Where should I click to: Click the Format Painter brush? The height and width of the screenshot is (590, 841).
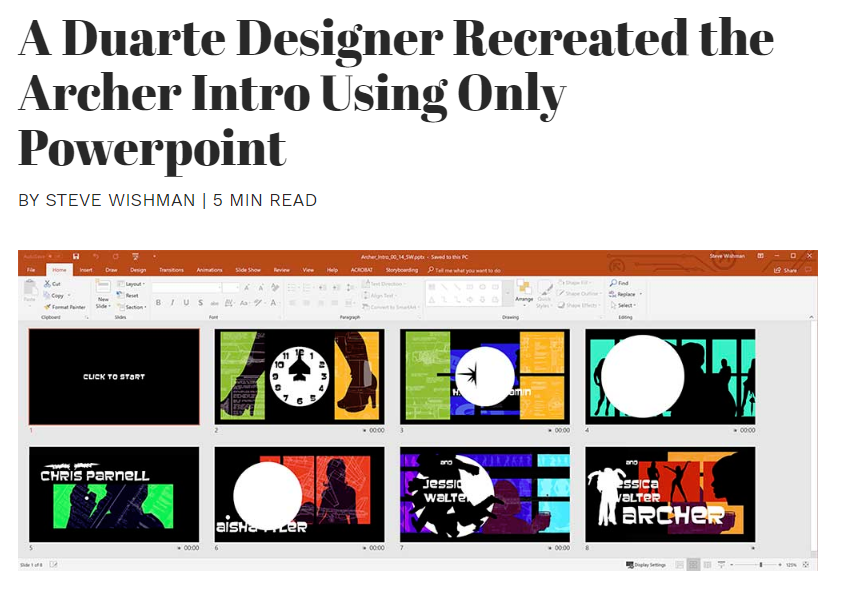[47, 307]
